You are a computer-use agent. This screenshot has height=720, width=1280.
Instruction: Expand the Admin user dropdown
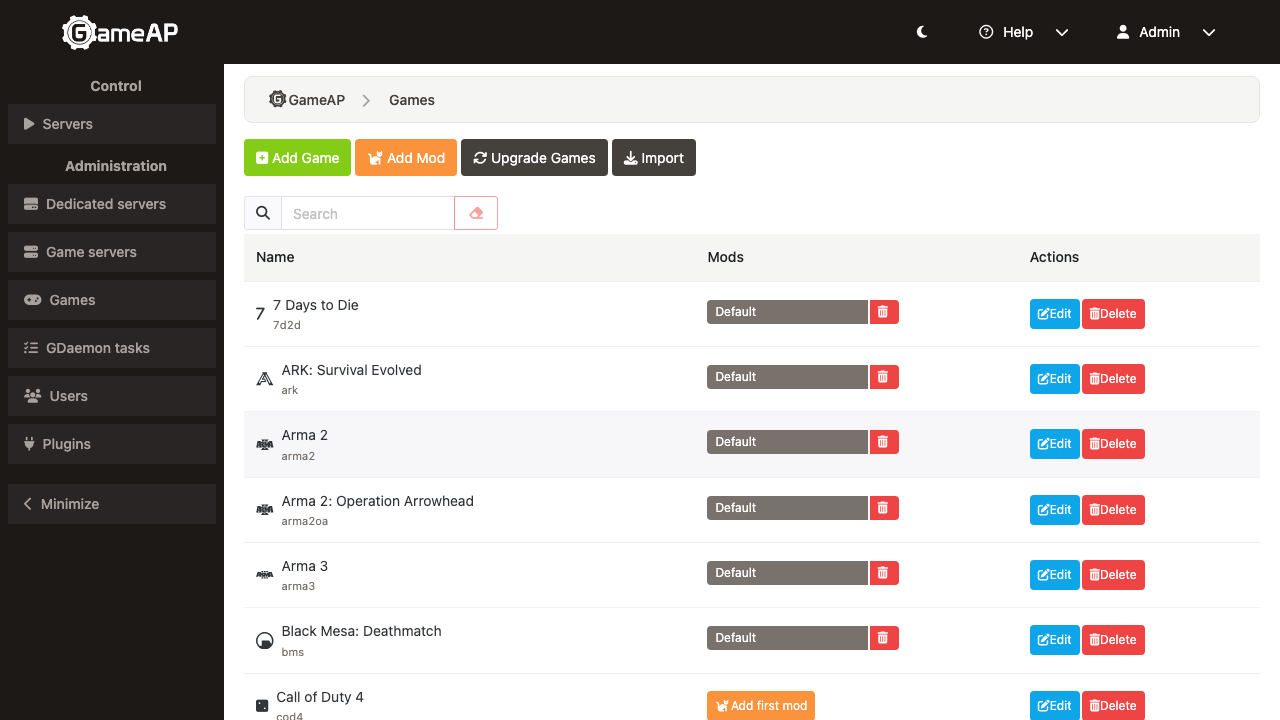(x=1166, y=32)
